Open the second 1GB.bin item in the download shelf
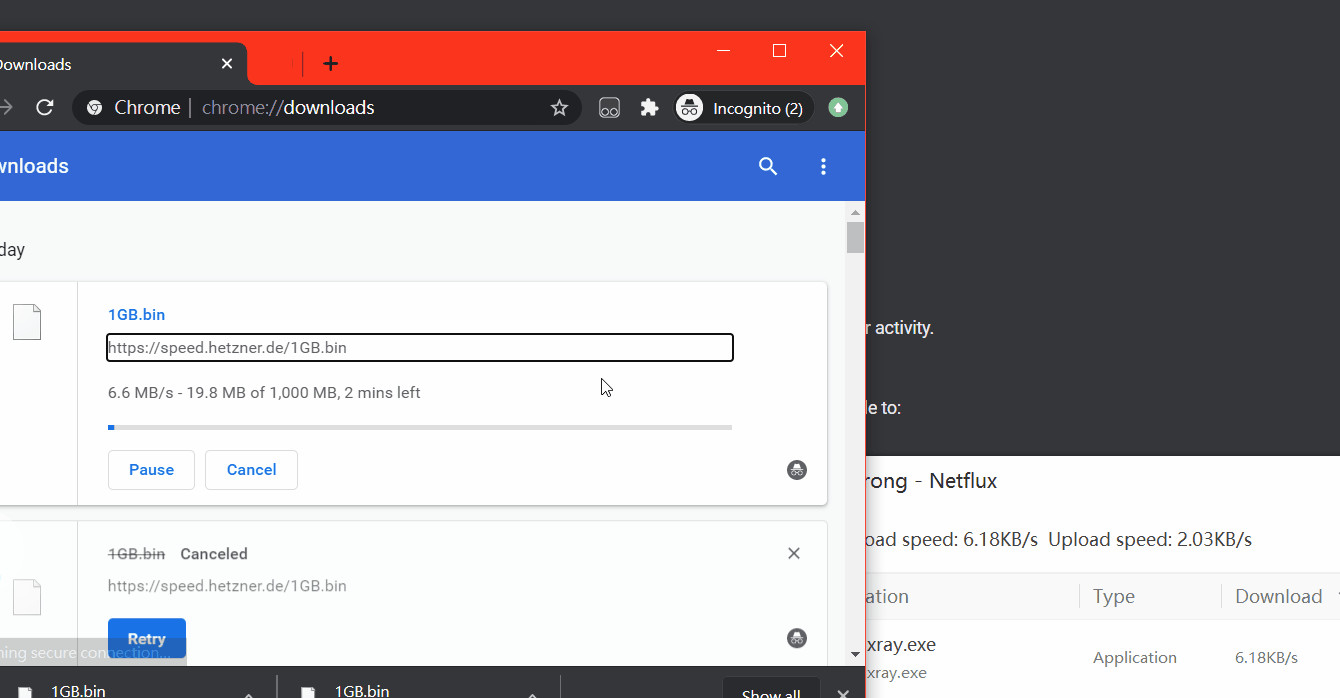This screenshot has height=698, width=1340. [x=360, y=691]
